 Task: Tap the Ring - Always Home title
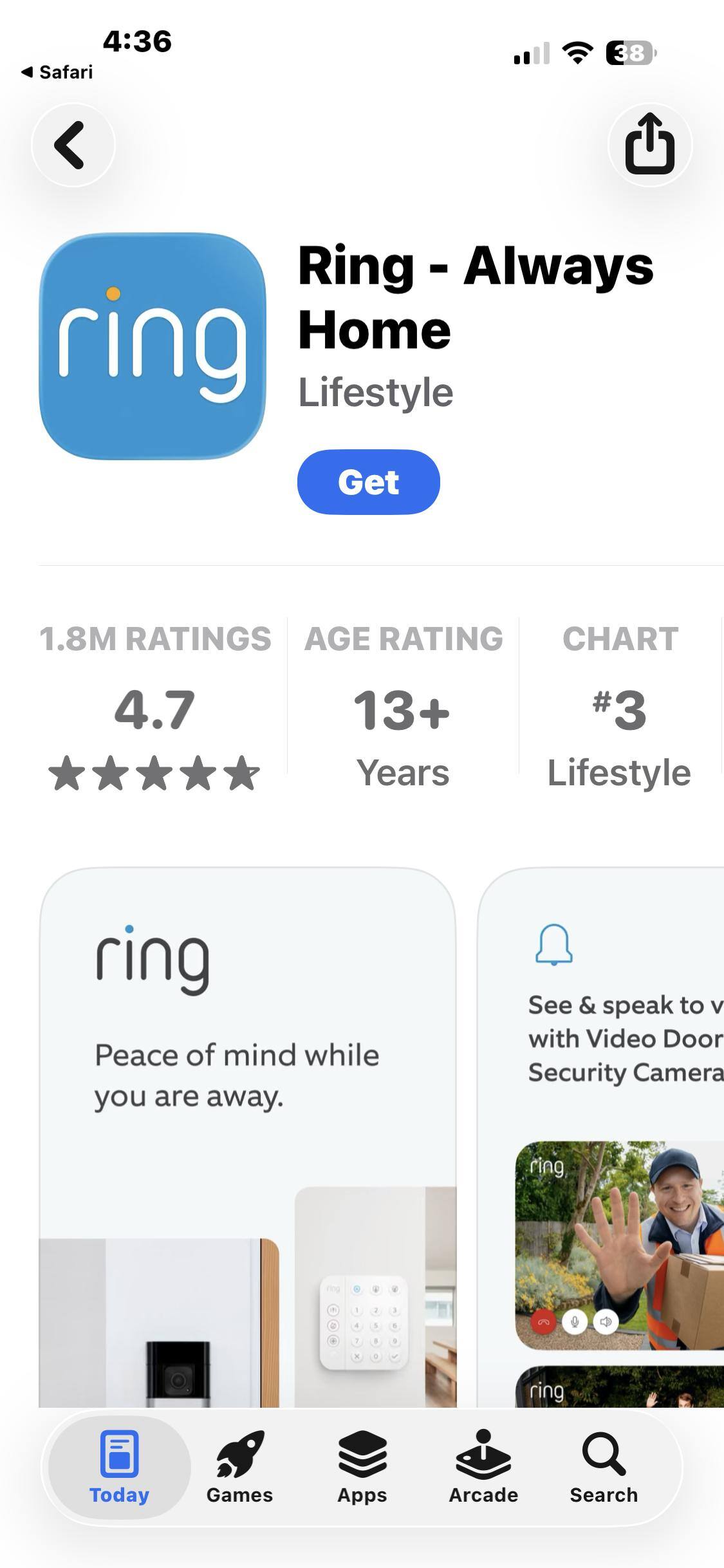click(476, 297)
